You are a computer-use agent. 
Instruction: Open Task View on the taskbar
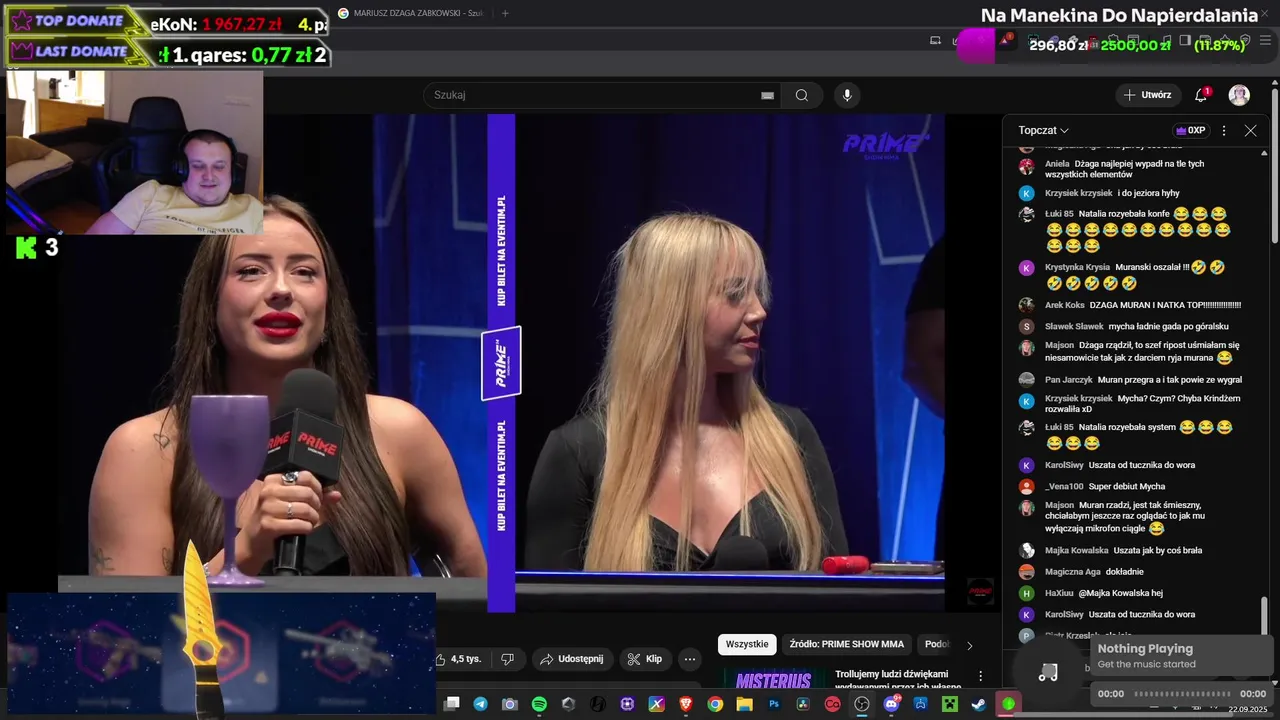click(452, 704)
